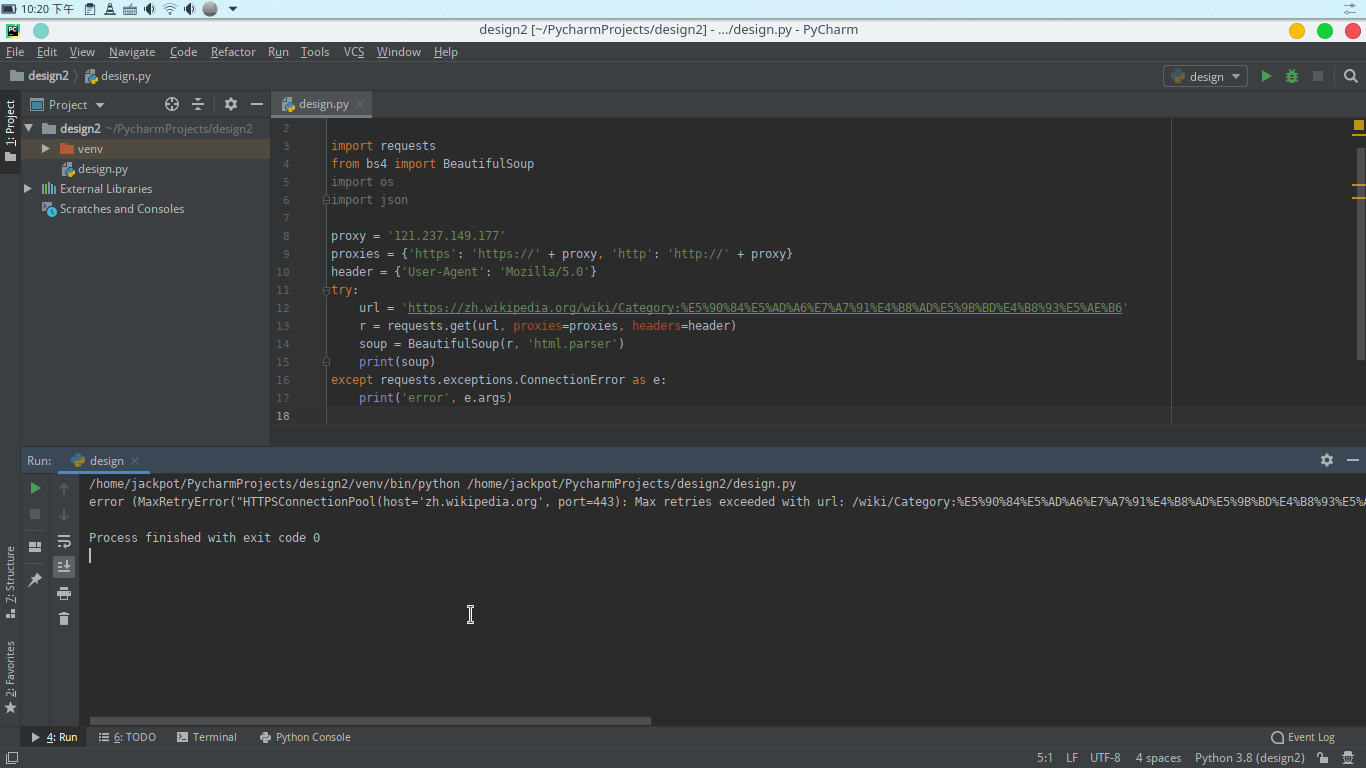1366x768 pixels.
Task: Open the 6: TODO tool window
Action: click(127, 737)
